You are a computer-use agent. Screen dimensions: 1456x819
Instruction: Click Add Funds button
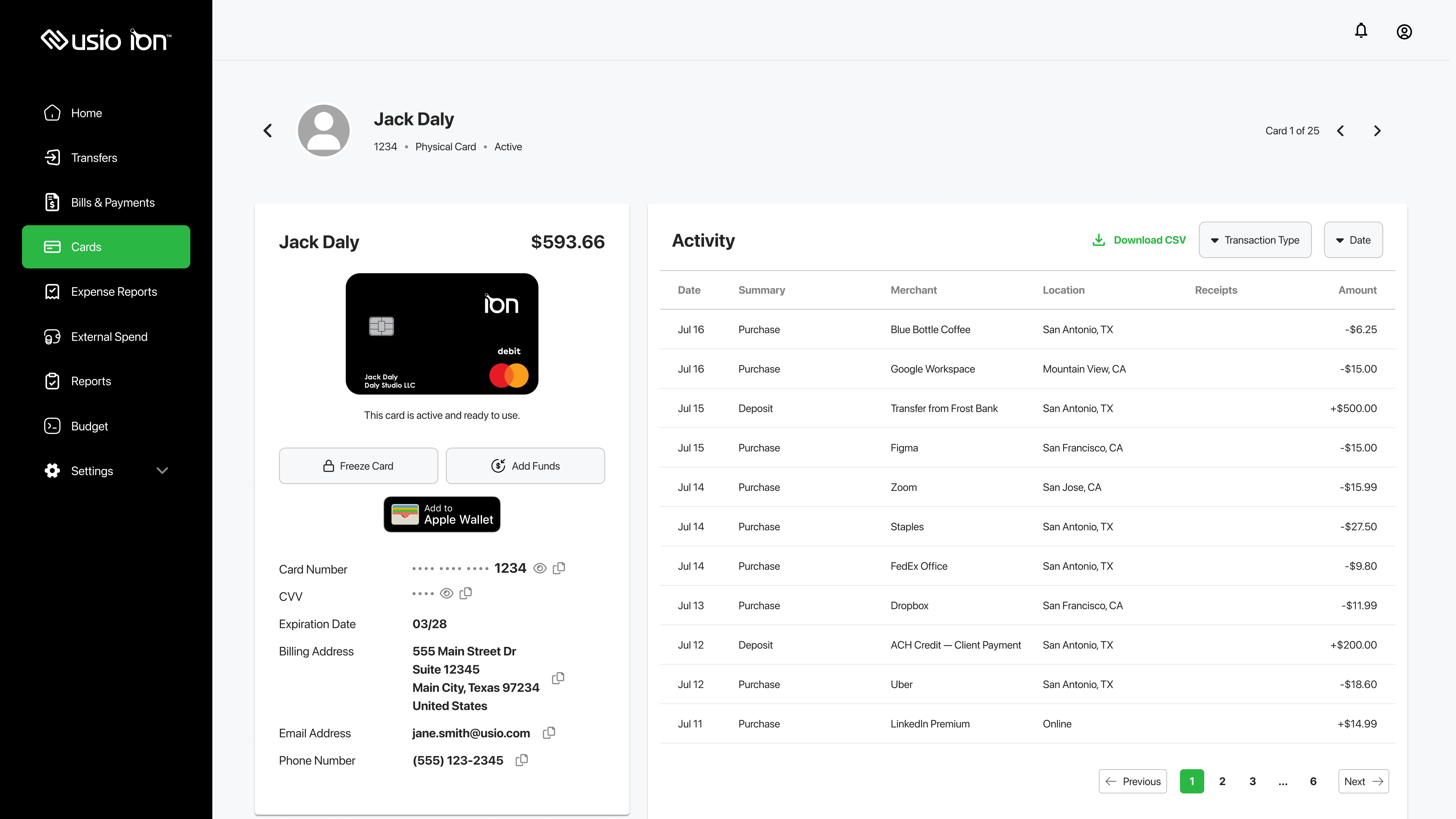(x=525, y=466)
